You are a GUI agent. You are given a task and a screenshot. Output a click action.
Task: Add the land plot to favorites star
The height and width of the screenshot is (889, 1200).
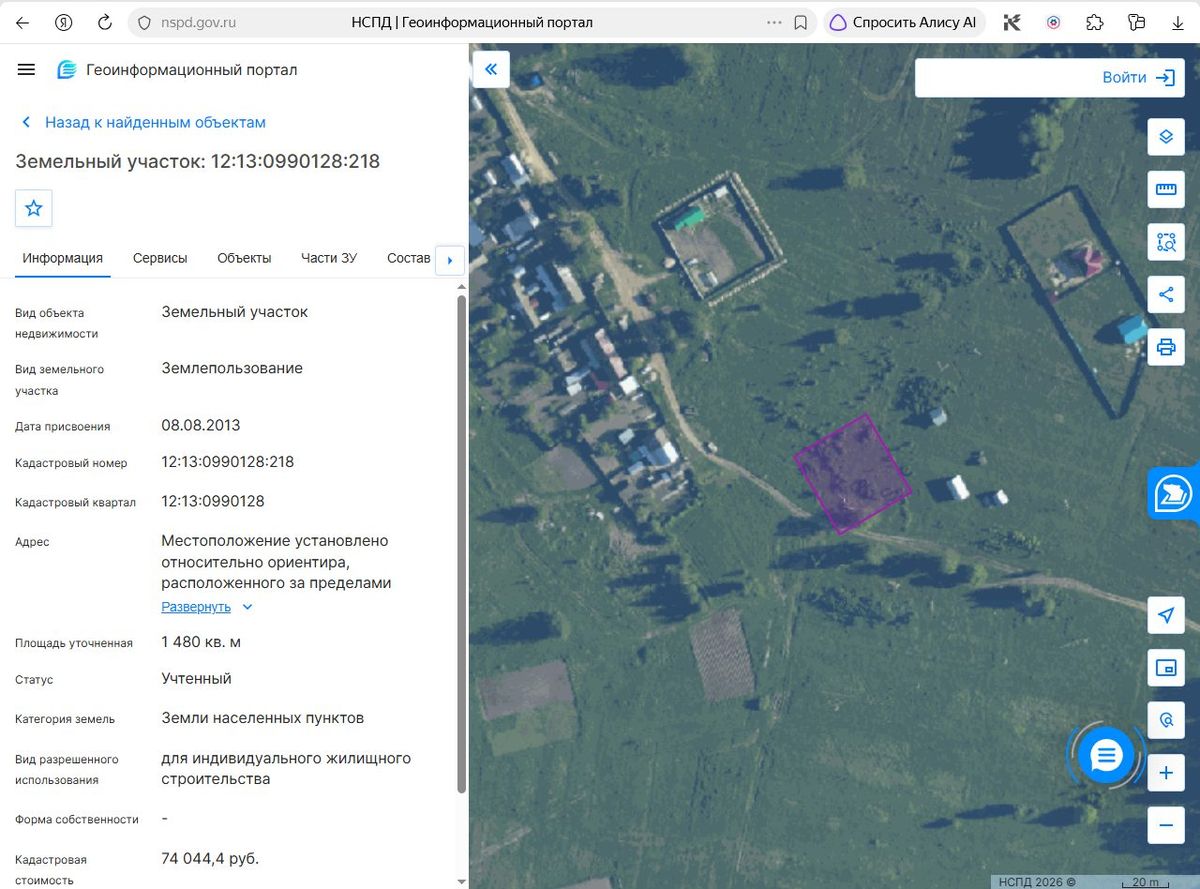33,208
